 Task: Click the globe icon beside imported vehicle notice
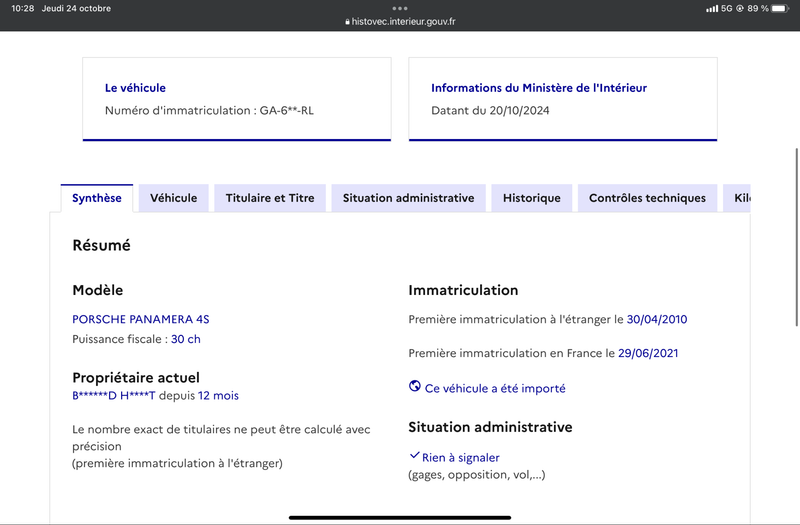pos(415,386)
